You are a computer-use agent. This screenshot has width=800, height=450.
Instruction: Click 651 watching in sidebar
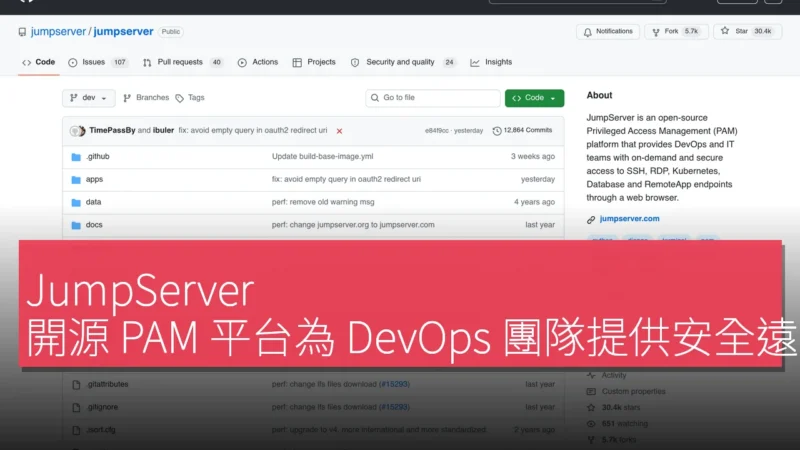(624, 423)
